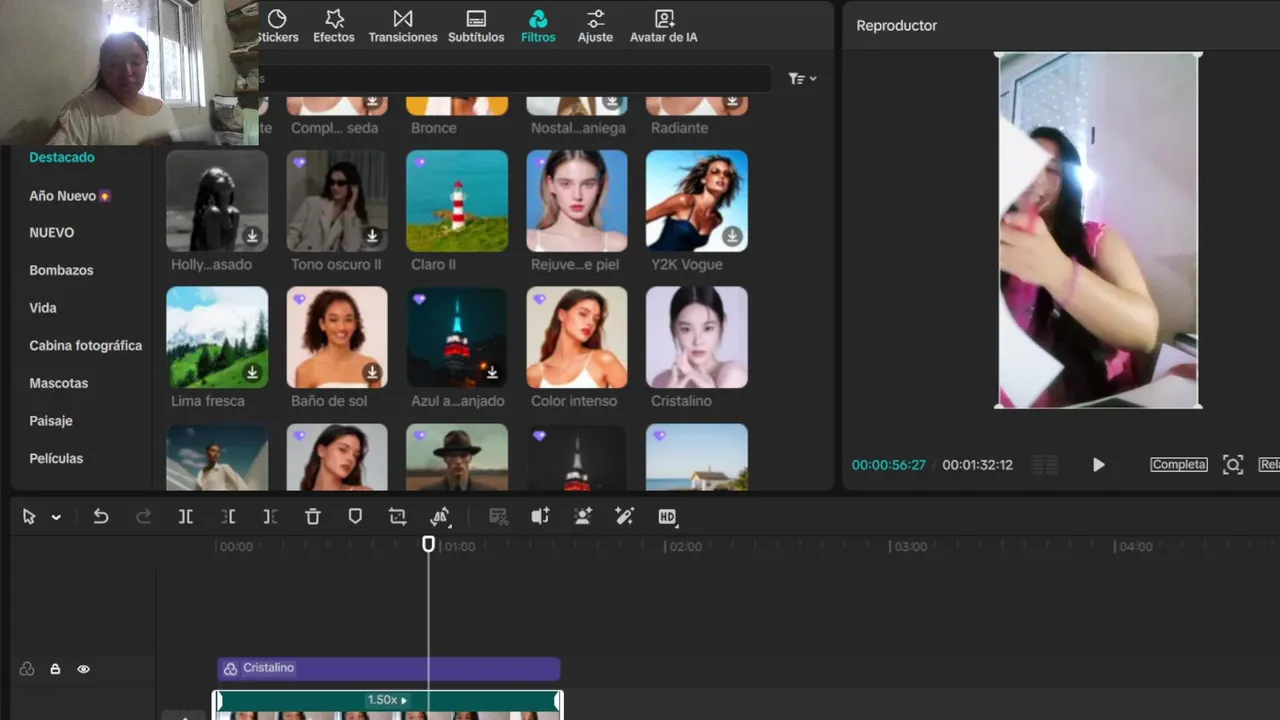Screen dimensions: 1280x720
Task: Click the Nostal...aniega filter label
Action: click(x=578, y=128)
